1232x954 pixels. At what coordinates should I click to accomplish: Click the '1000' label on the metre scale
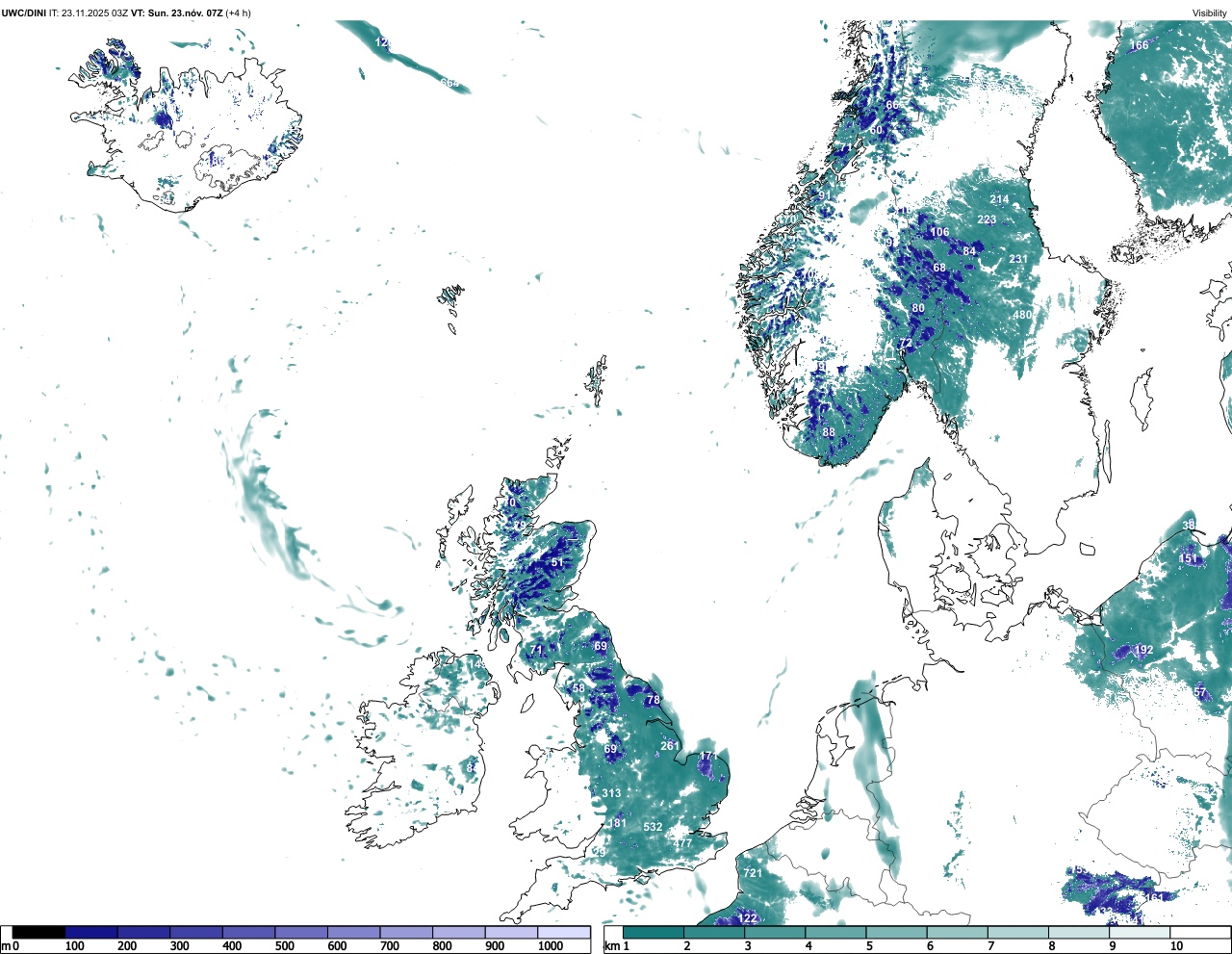[x=551, y=946]
